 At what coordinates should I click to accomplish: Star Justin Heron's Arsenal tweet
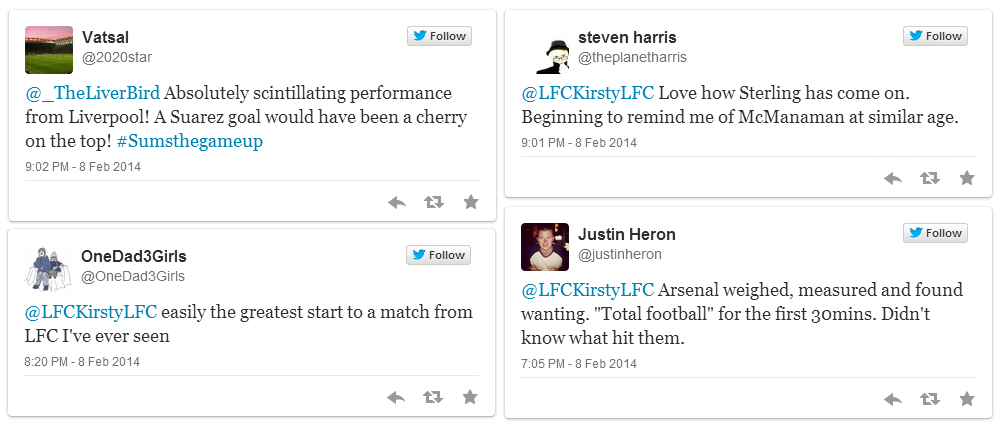point(966,399)
